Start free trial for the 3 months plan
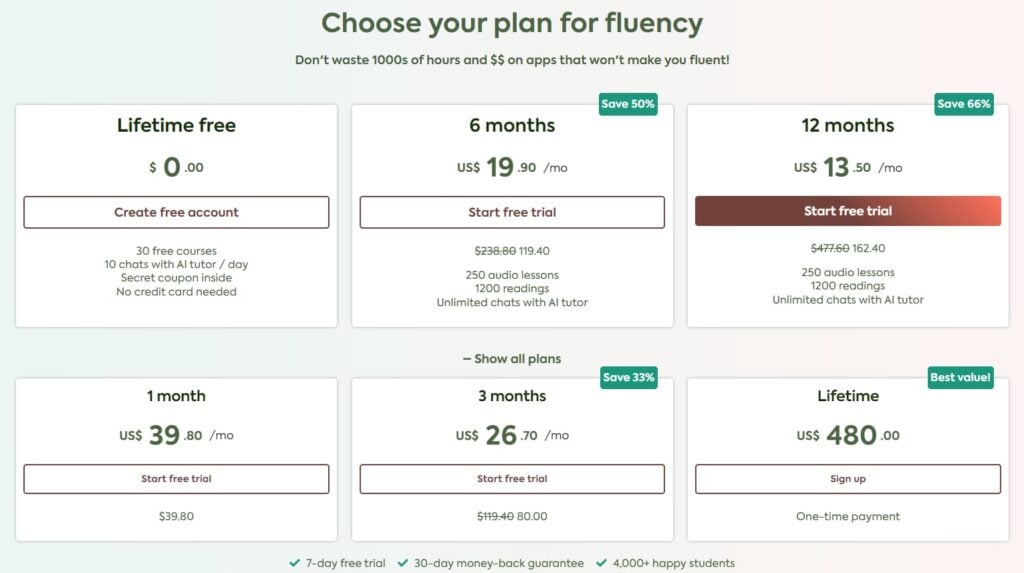 (x=512, y=479)
